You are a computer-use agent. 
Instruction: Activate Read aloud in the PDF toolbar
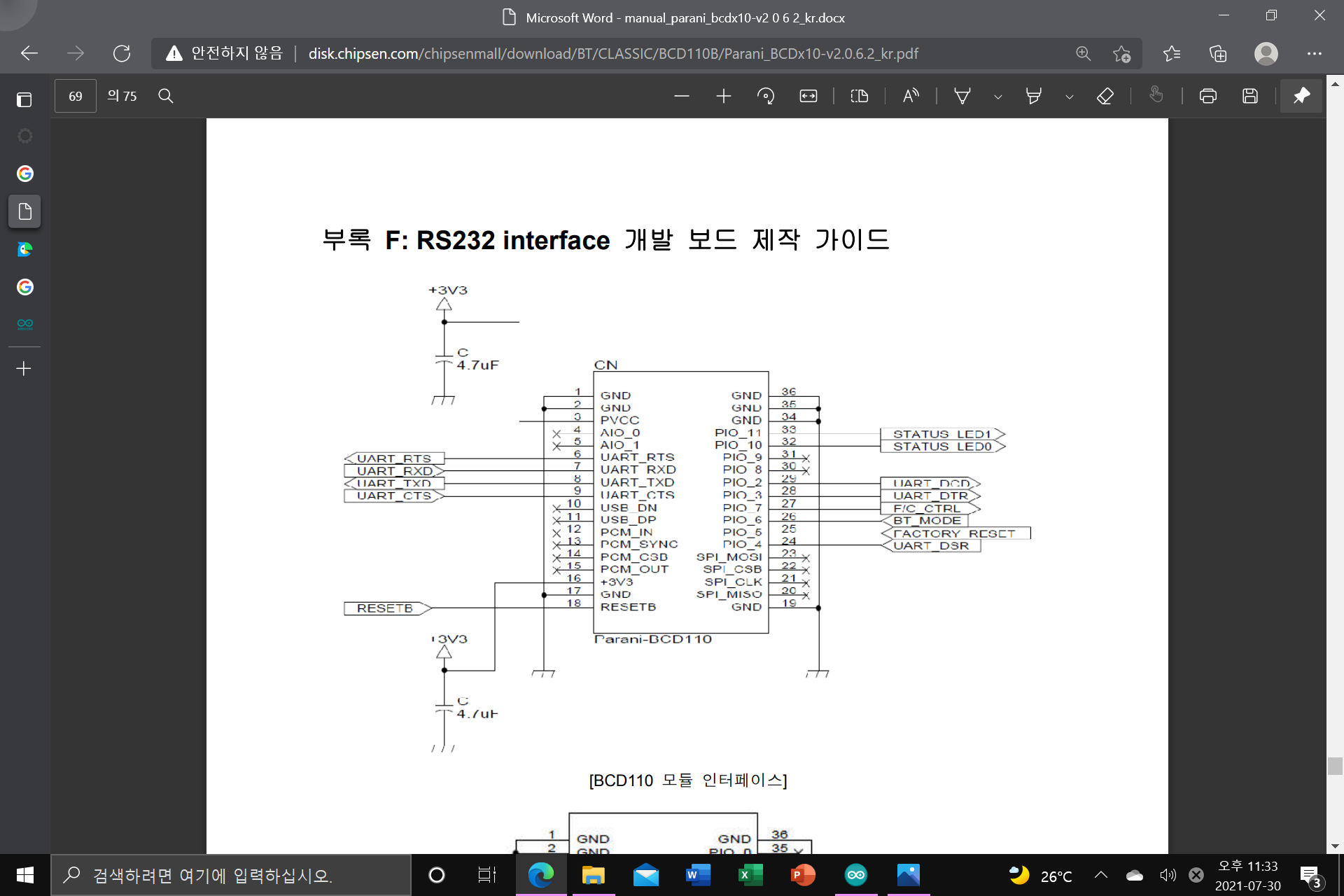point(910,96)
